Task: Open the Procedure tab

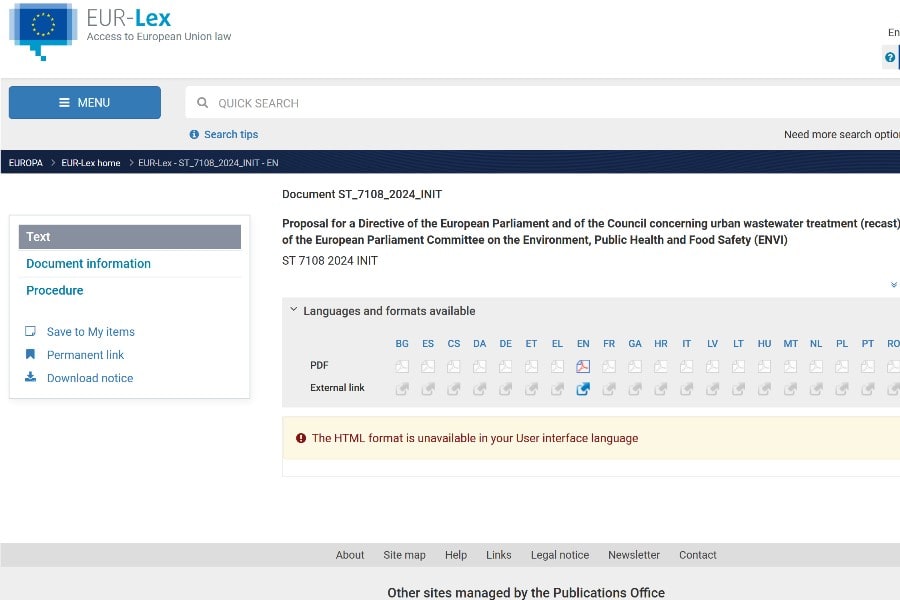Action: (55, 291)
